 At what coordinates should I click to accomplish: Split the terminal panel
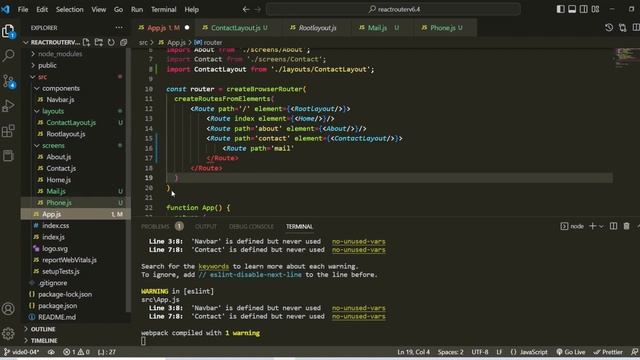point(613,226)
